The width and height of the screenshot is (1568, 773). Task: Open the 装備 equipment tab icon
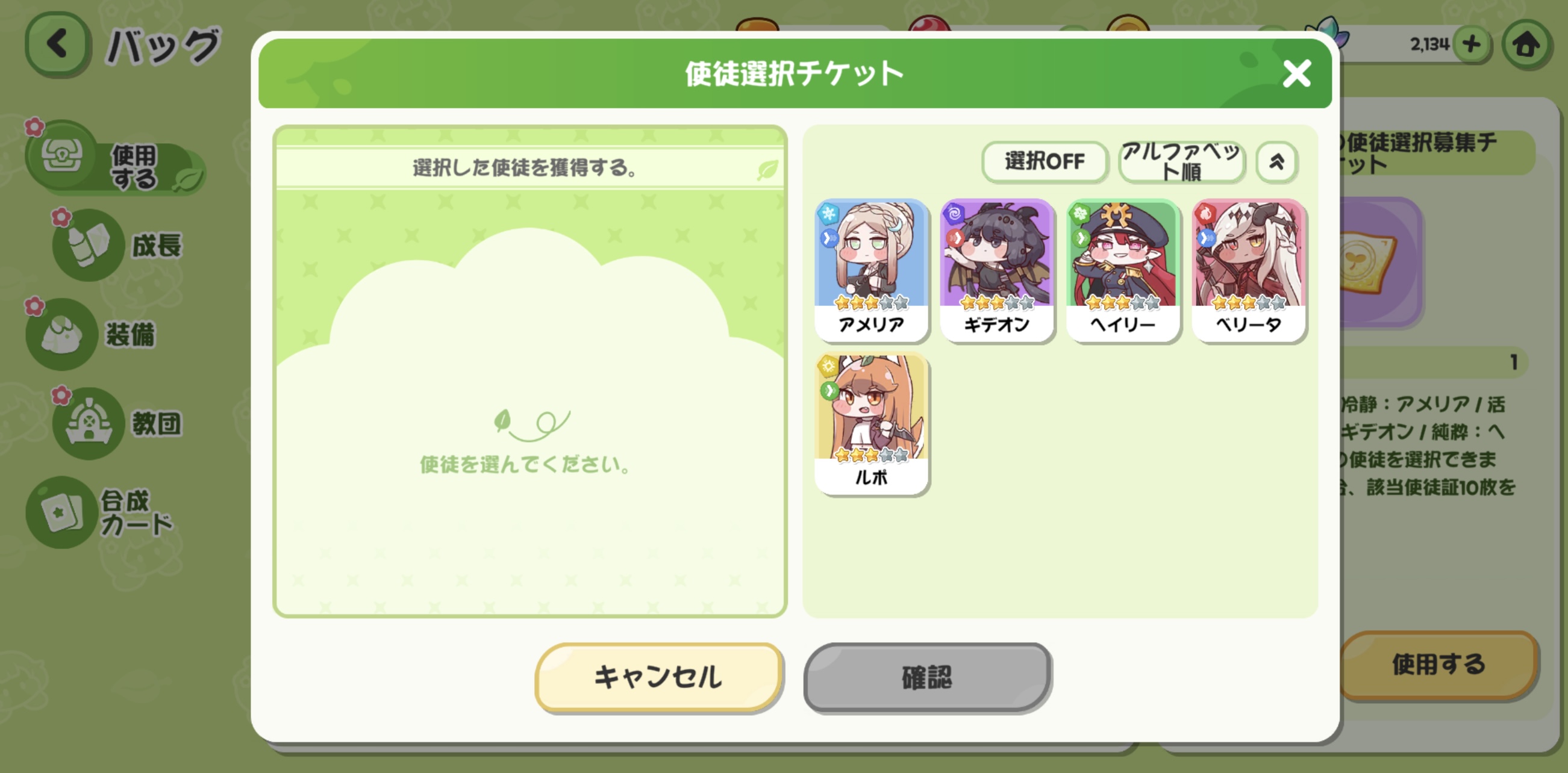[x=61, y=334]
